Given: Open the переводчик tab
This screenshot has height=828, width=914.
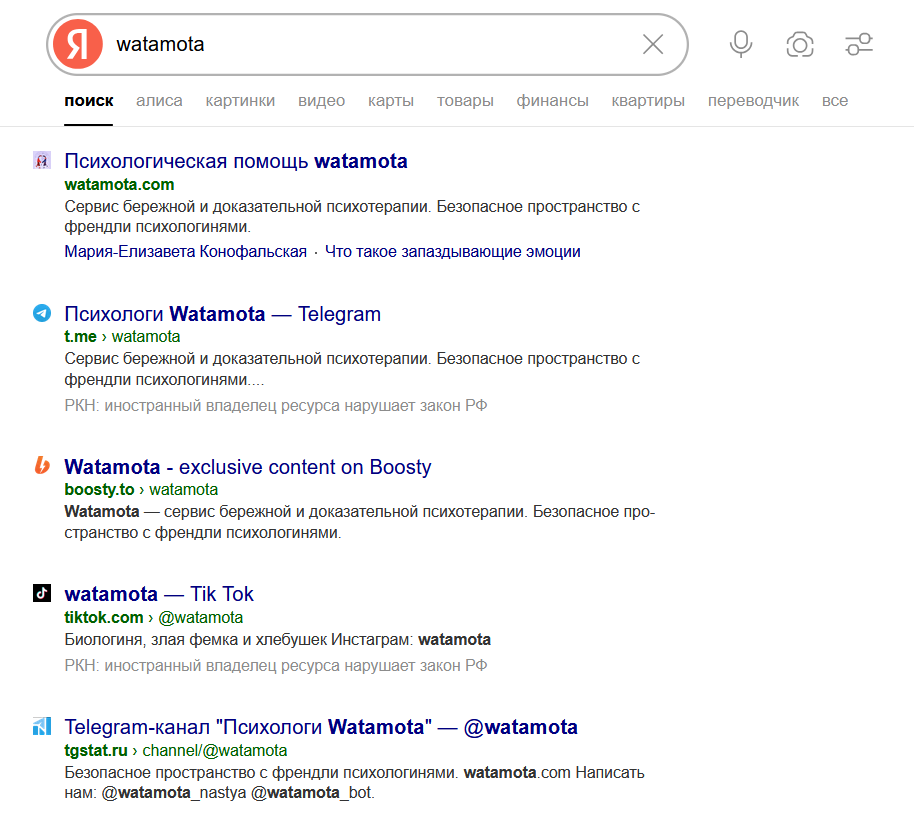Looking at the screenshot, I should [753, 101].
